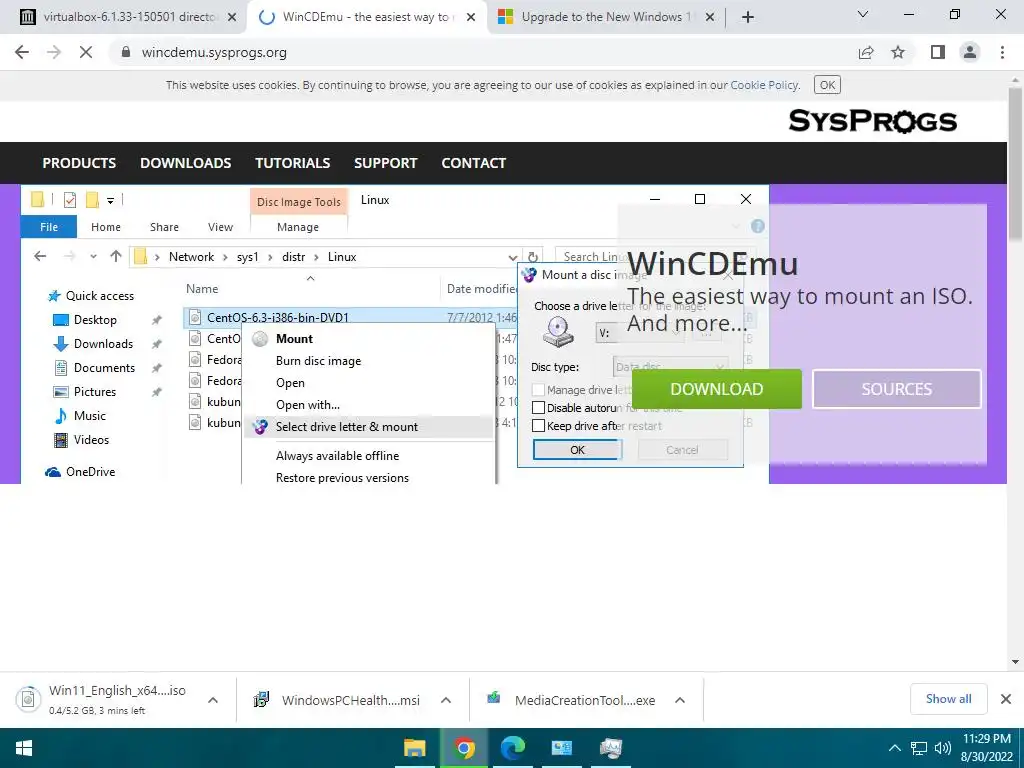Open Chrome's three-dot menu
This screenshot has width=1024, height=768.
point(1002,52)
